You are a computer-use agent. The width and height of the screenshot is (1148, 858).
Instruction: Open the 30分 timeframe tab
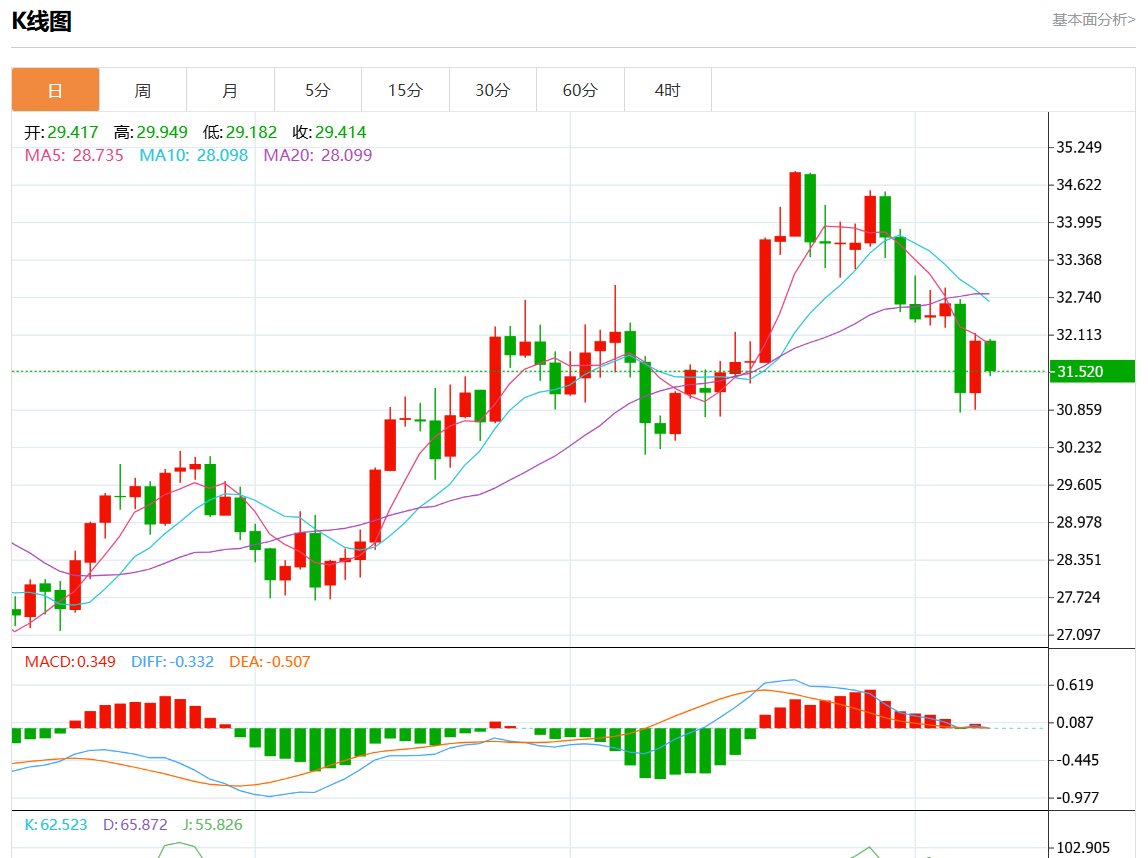[x=493, y=90]
